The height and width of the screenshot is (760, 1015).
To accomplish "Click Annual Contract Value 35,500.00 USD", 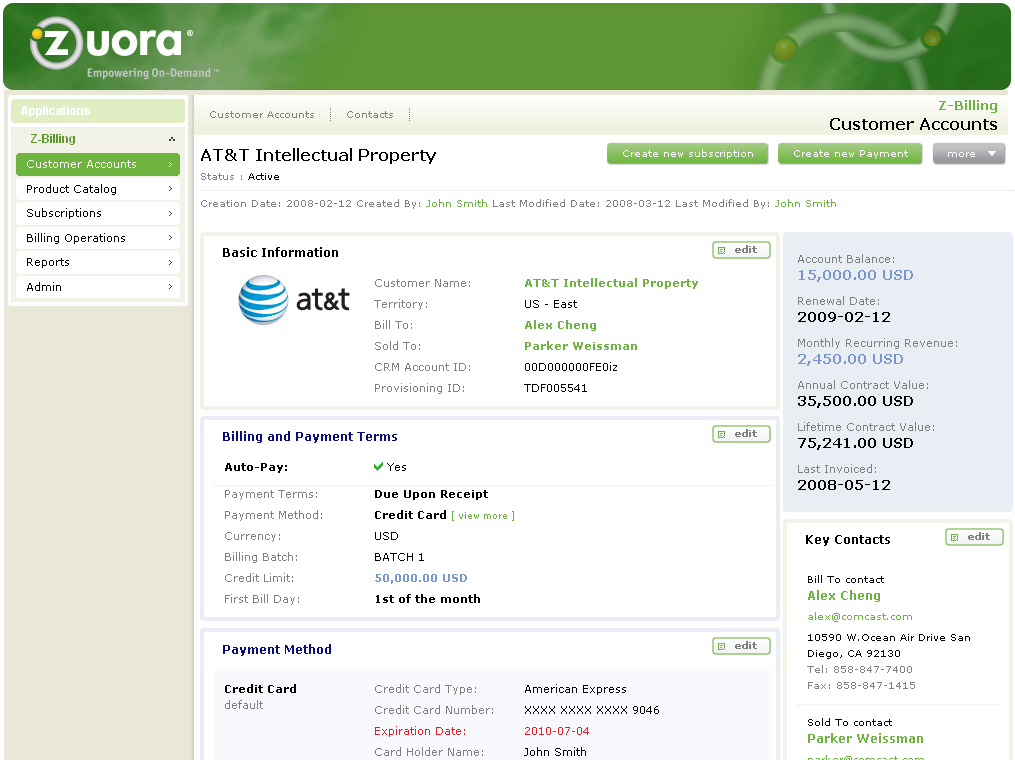I will [855, 401].
